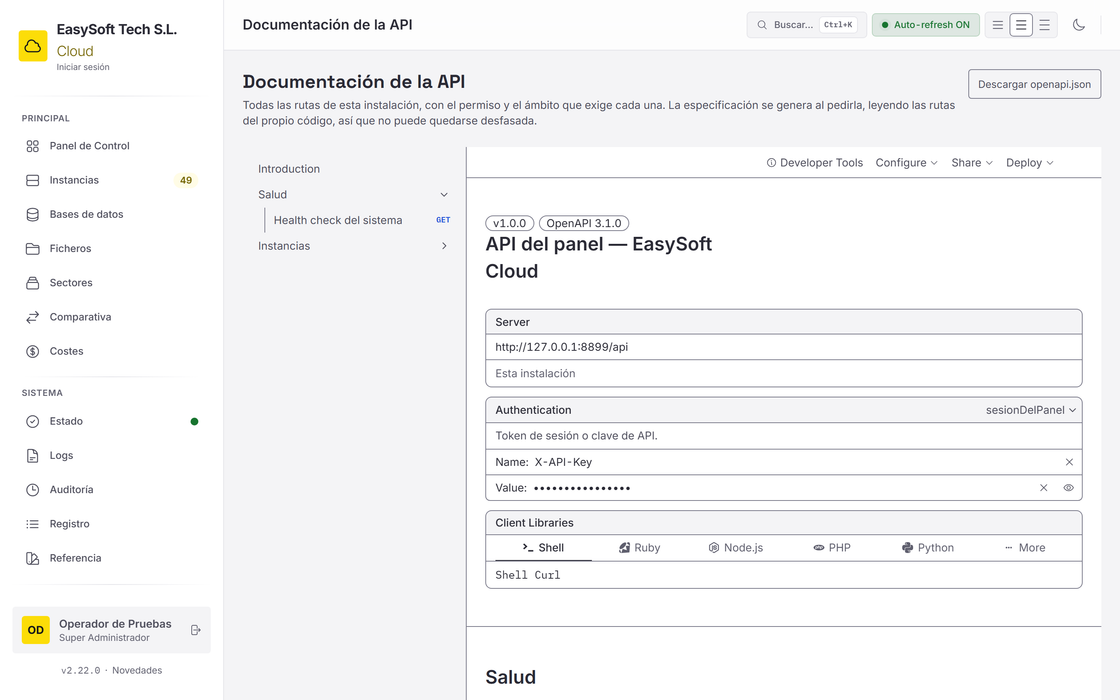Screen dimensions: 1120x700
Task: Go to Comparativa menu item
Action: 111,317
